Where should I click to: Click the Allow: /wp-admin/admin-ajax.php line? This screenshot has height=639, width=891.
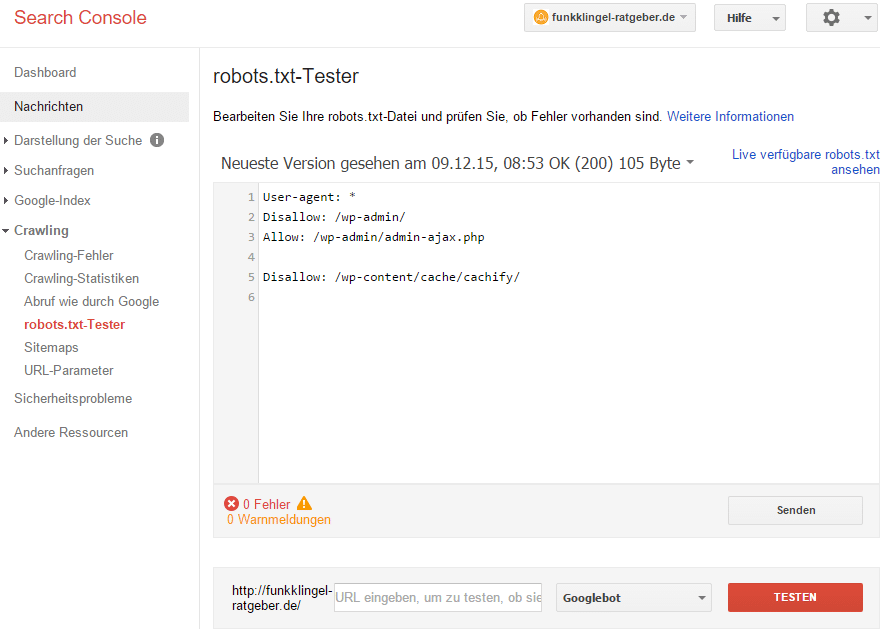373,237
